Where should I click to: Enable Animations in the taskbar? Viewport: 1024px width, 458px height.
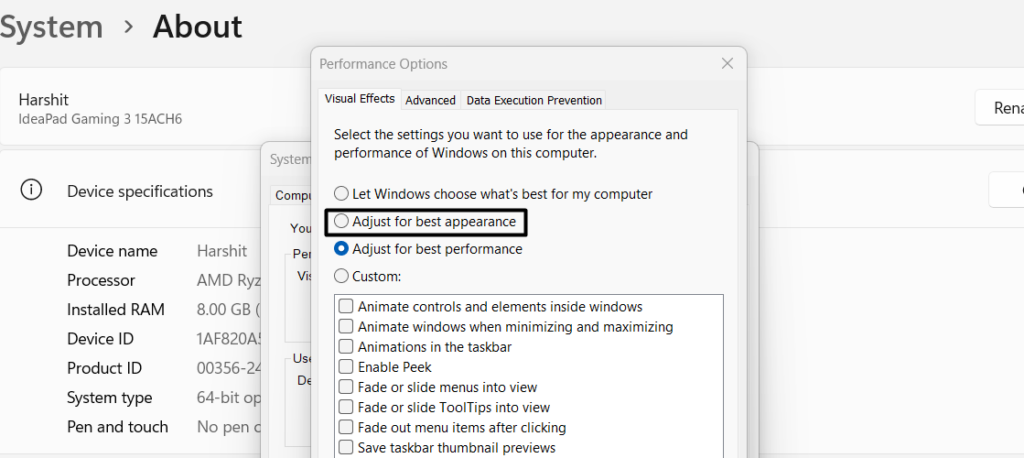pos(346,347)
